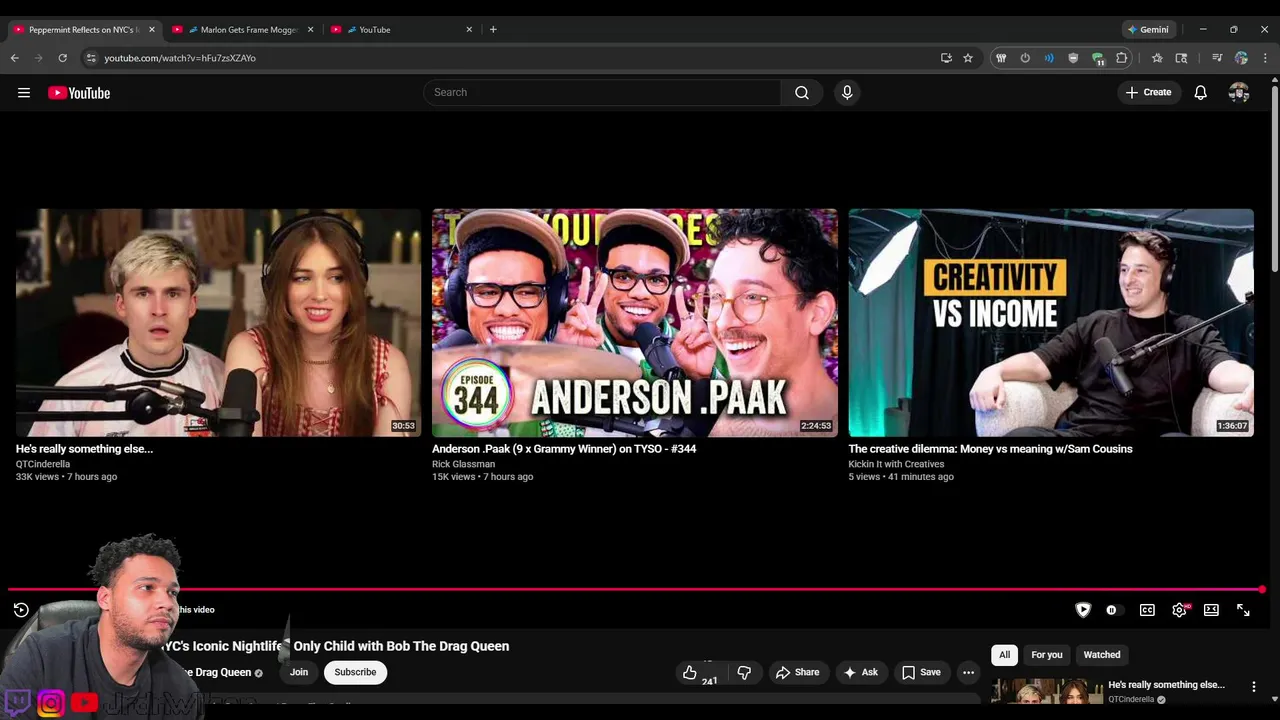1280x720 pixels.
Task: Click the shield icon in player controls
Action: (x=1083, y=610)
